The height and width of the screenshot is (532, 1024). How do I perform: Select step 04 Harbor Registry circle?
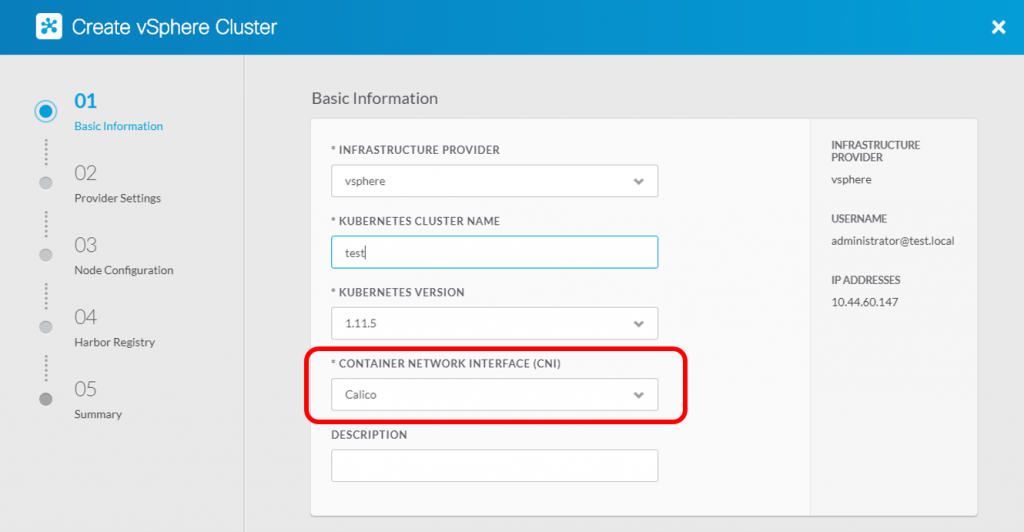click(x=46, y=327)
